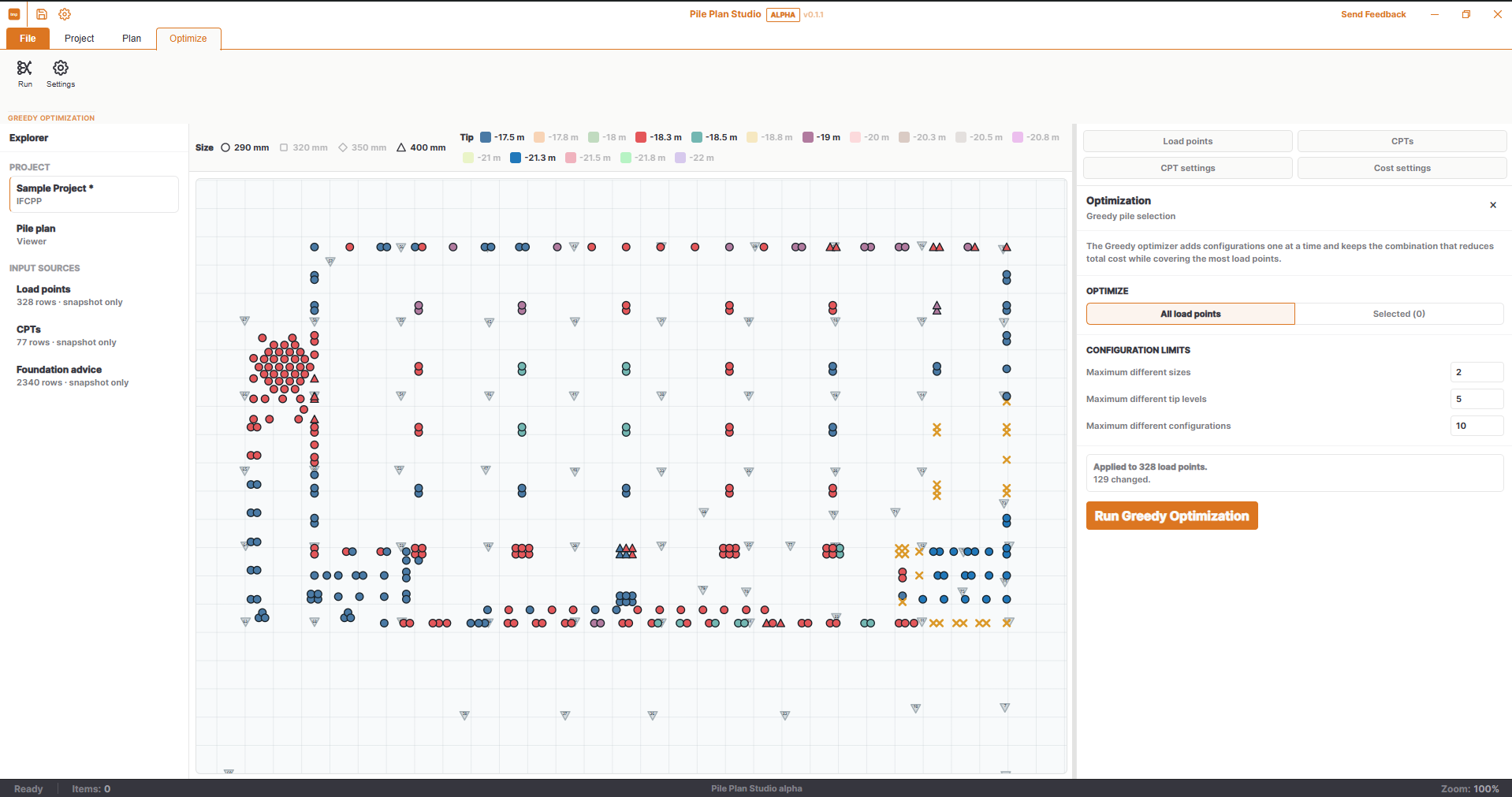Select the Selected (0) option
The image size is (1512, 797).
point(1398,314)
